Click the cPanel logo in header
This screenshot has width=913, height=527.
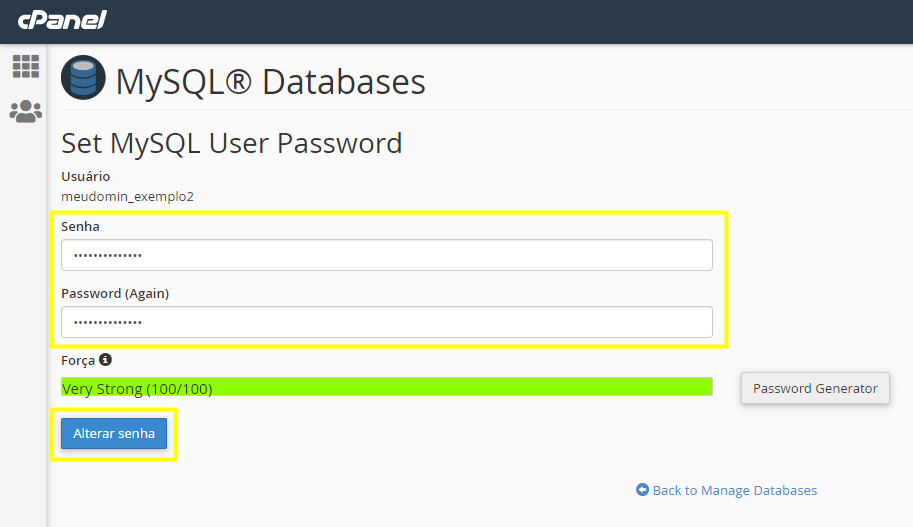62,20
